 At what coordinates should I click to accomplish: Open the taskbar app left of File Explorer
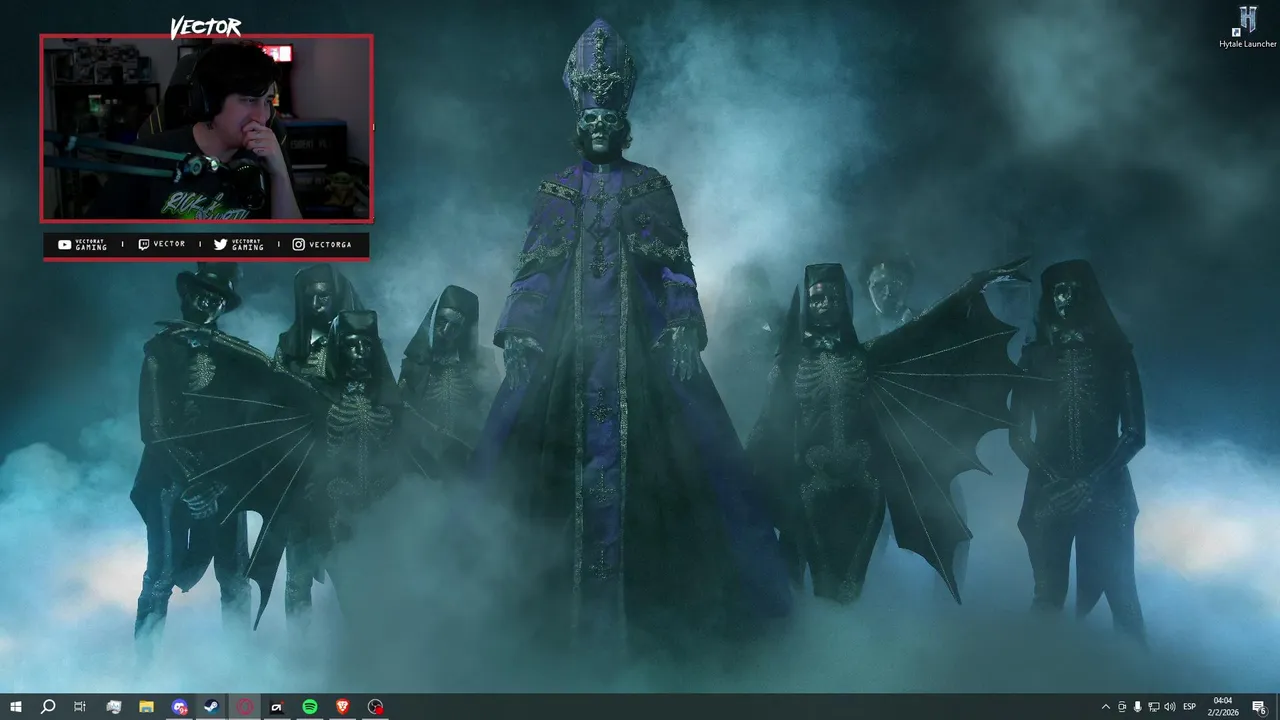pos(113,707)
